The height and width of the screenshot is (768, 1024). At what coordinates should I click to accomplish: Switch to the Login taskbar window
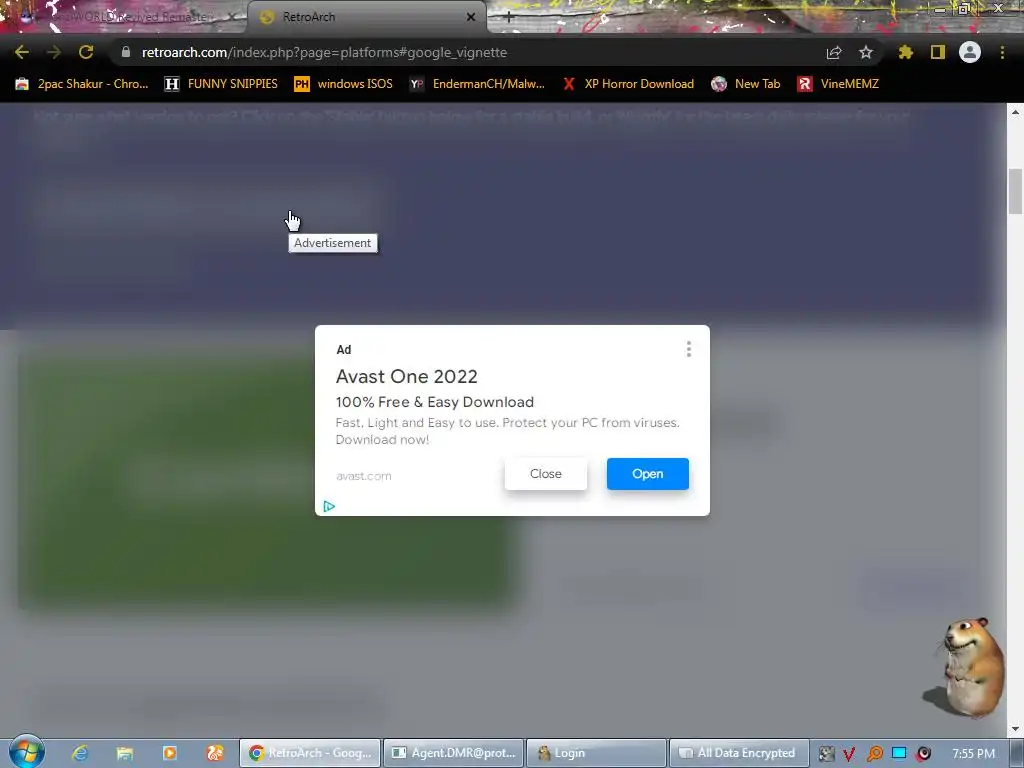coord(596,753)
